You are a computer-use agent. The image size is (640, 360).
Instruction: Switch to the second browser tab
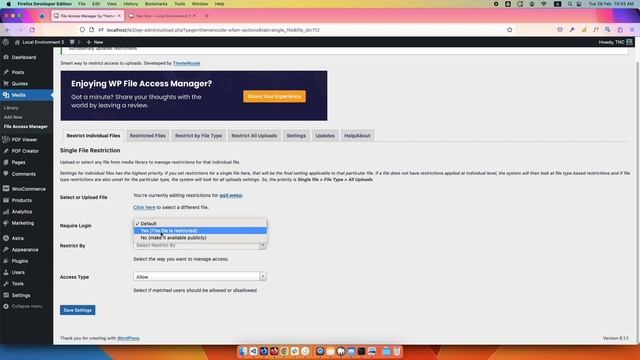tap(162, 16)
